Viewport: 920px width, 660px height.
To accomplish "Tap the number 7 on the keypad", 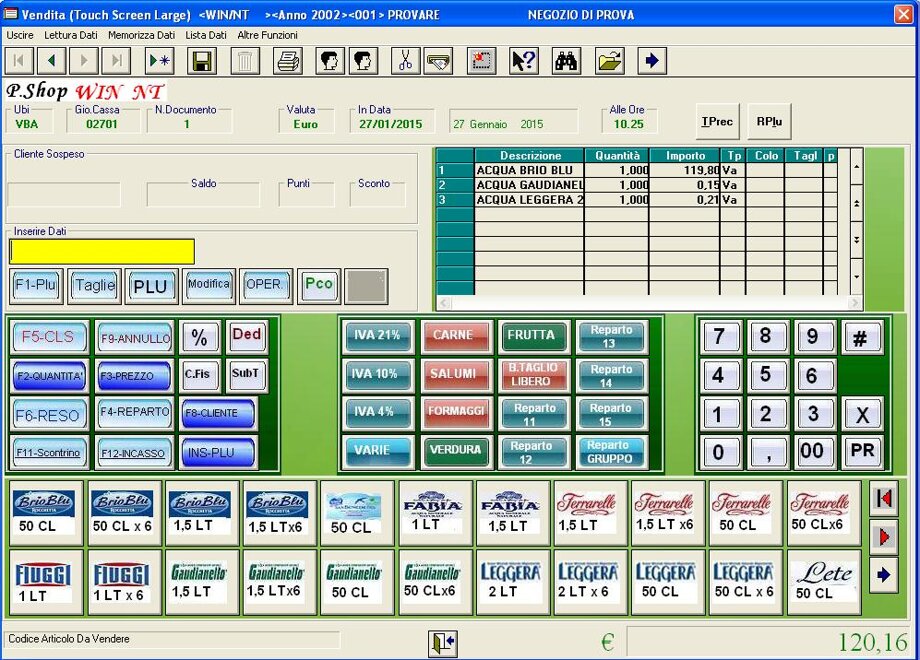I will click(x=719, y=337).
